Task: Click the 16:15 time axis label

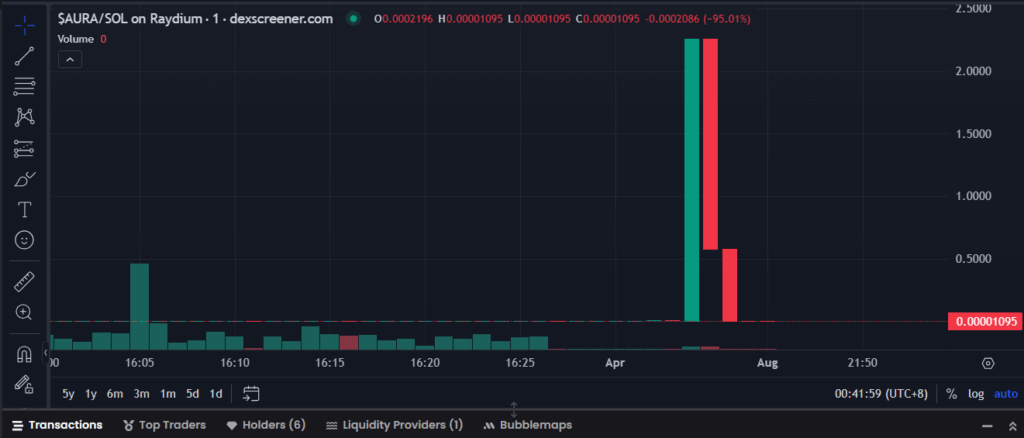Action: [330, 362]
